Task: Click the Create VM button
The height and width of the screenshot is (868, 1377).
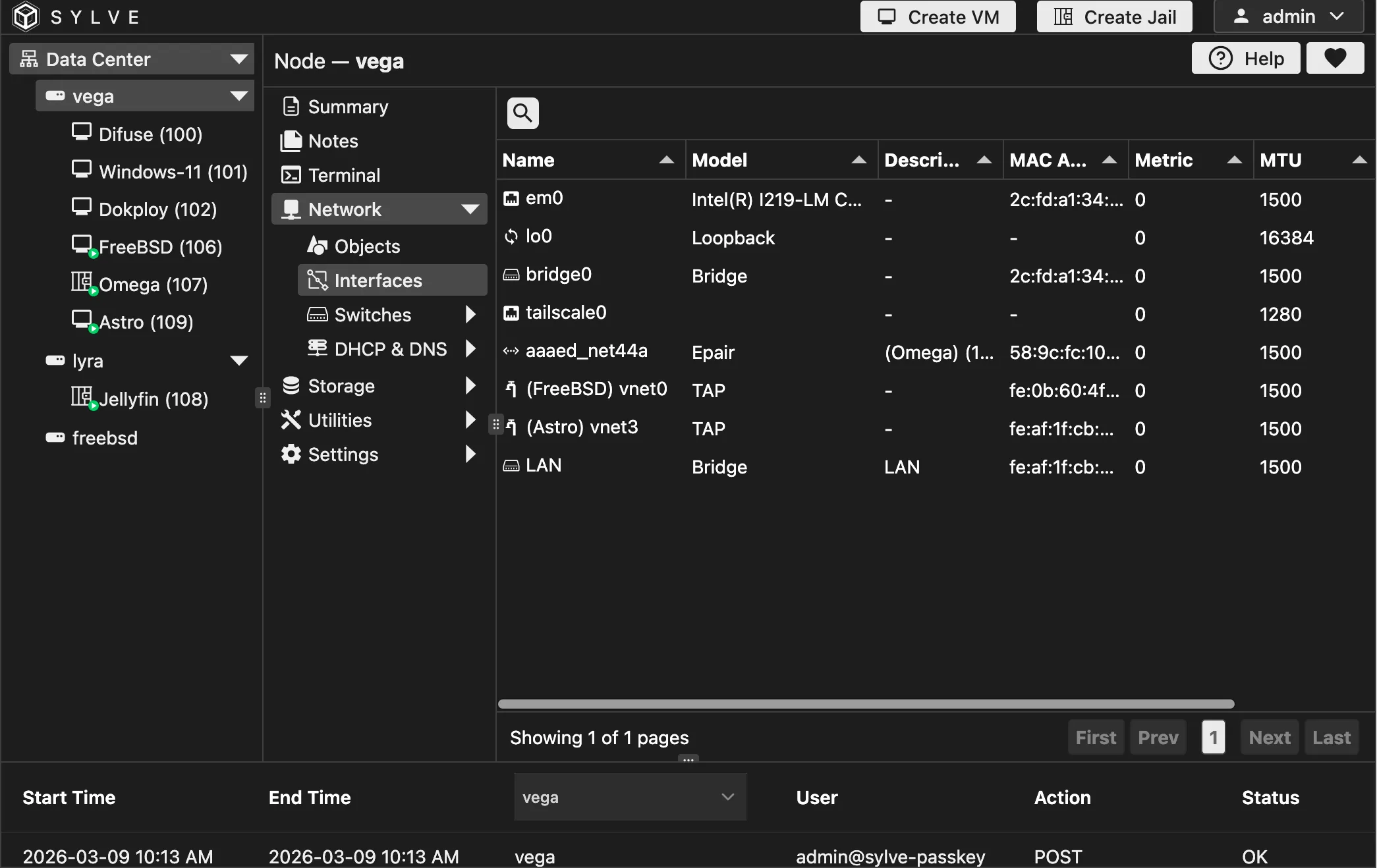Action: coord(938,16)
